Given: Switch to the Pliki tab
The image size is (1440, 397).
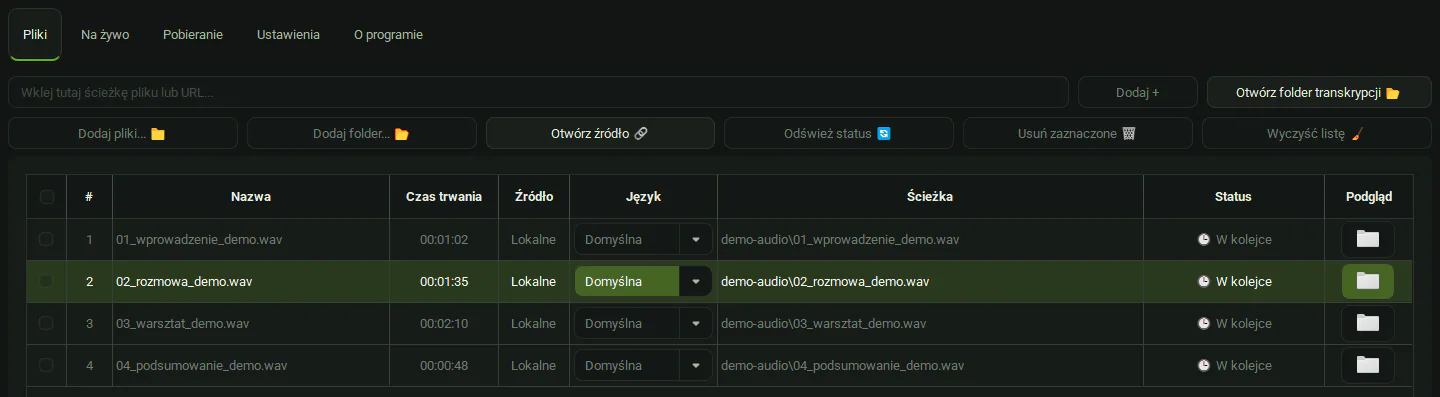Looking at the screenshot, I should click(35, 34).
